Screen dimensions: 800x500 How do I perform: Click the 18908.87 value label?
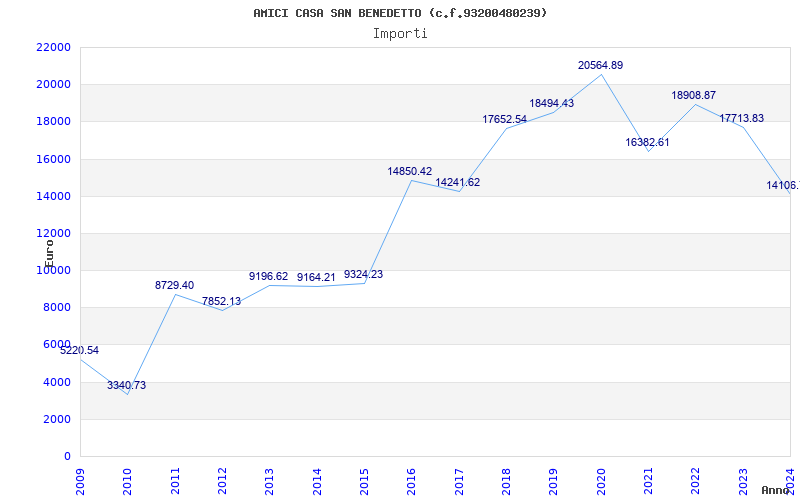(x=693, y=95)
